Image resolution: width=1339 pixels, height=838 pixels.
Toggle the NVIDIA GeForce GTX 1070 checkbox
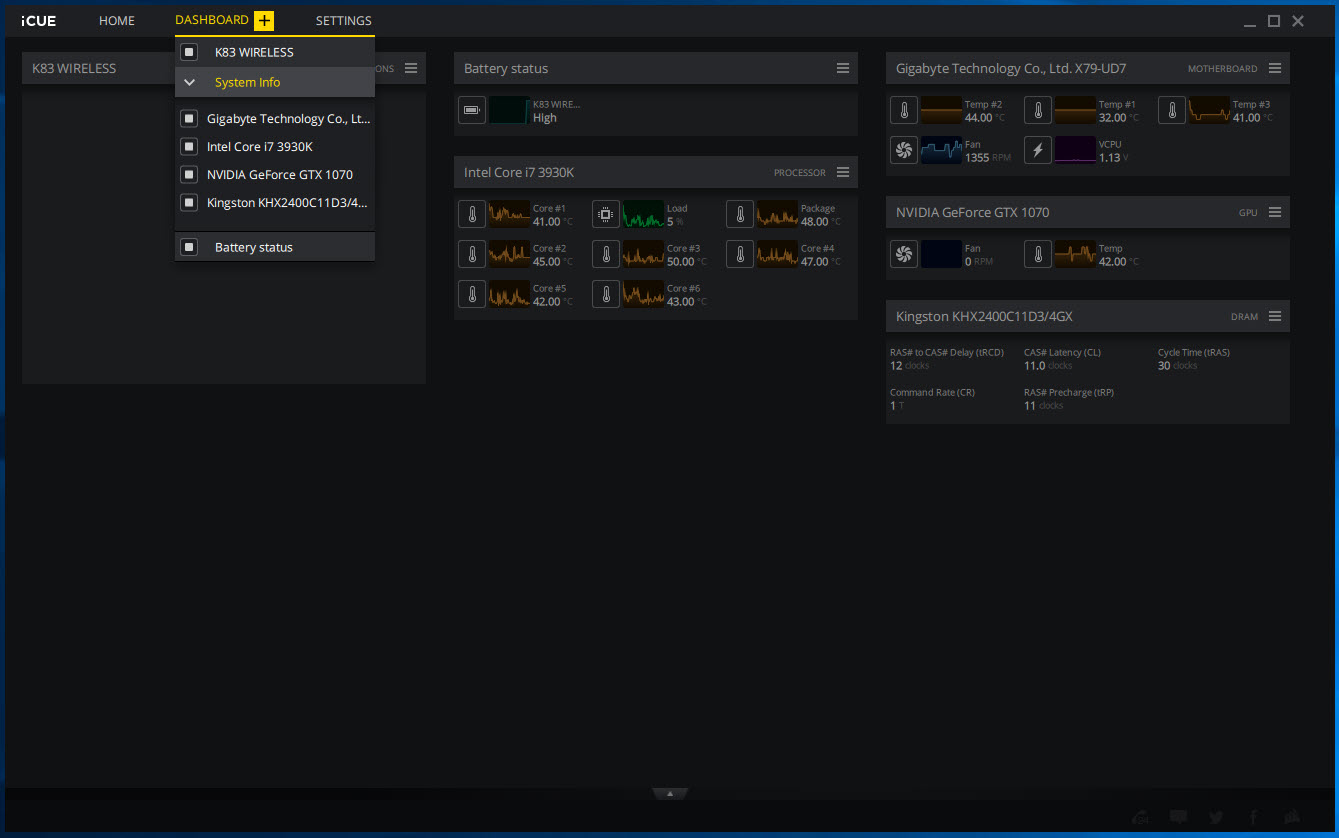coord(189,175)
